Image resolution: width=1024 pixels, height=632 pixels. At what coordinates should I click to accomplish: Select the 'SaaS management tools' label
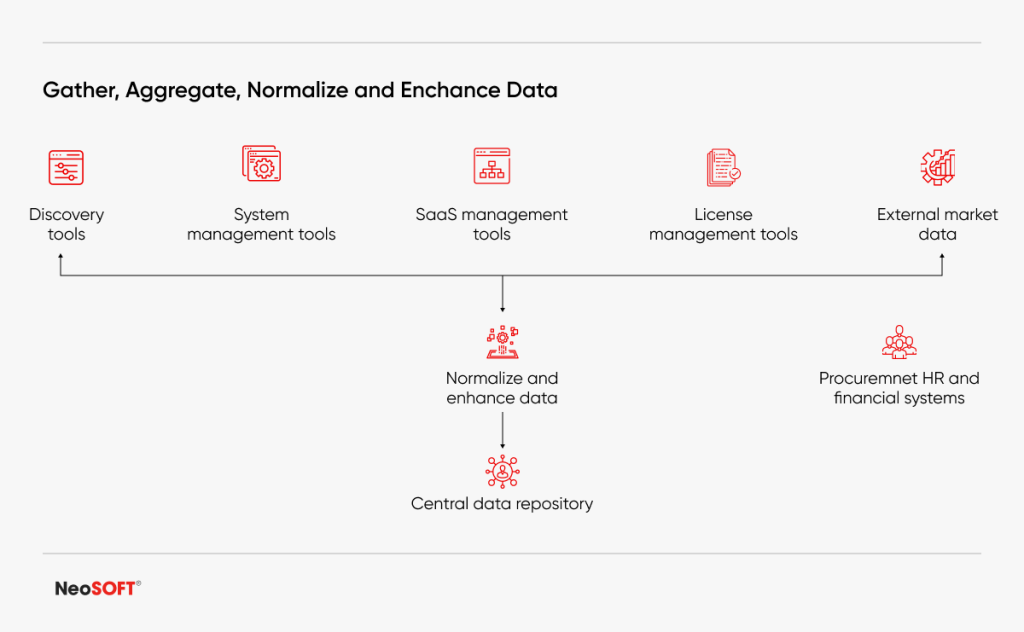point(492,224)
